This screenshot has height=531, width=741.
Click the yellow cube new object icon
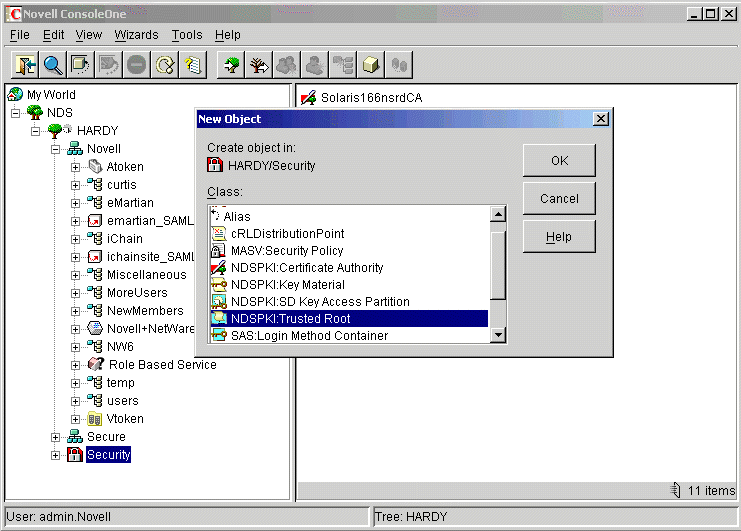pyautogui.click(x=371, y=65)
